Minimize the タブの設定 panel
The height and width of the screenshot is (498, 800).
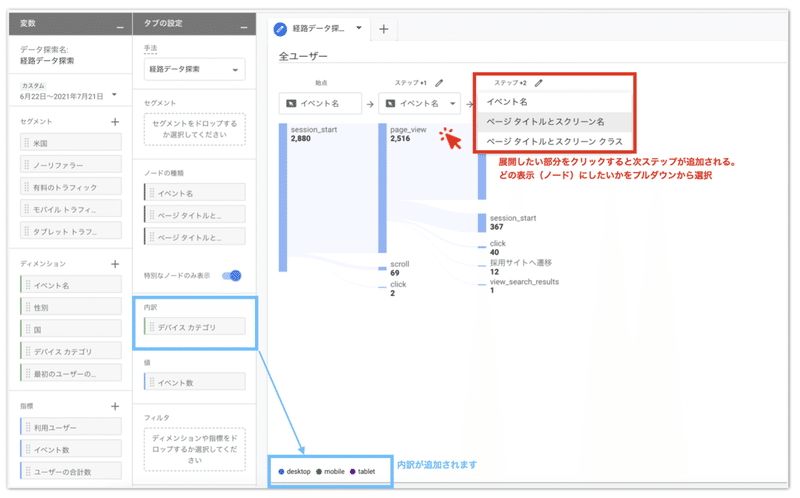coord(244,27)
